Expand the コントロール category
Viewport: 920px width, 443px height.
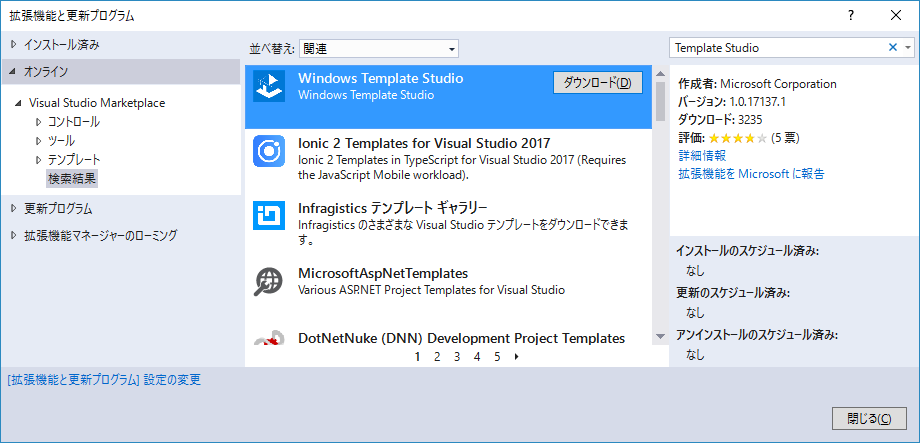pyautogui.click(x=39, y=122)
